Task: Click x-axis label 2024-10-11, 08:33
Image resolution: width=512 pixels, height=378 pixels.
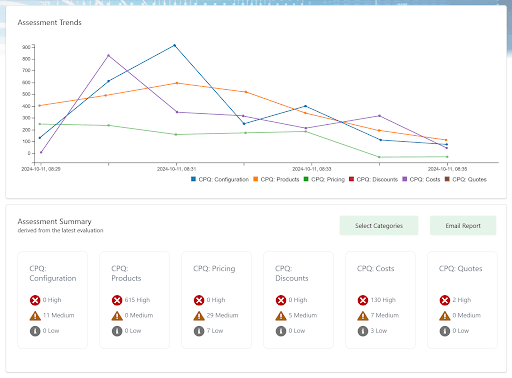Action: (x=312, y=169)
